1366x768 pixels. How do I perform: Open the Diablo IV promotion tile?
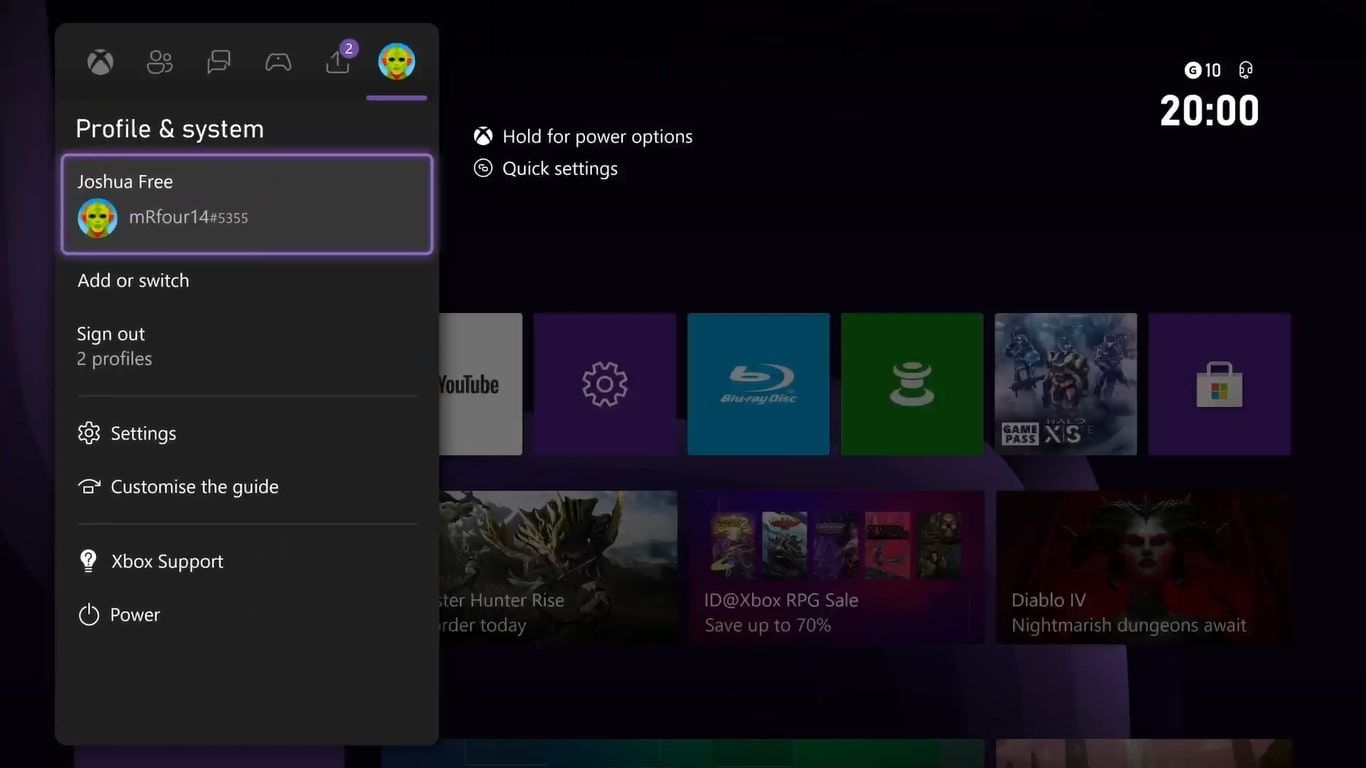point(1143,566)
